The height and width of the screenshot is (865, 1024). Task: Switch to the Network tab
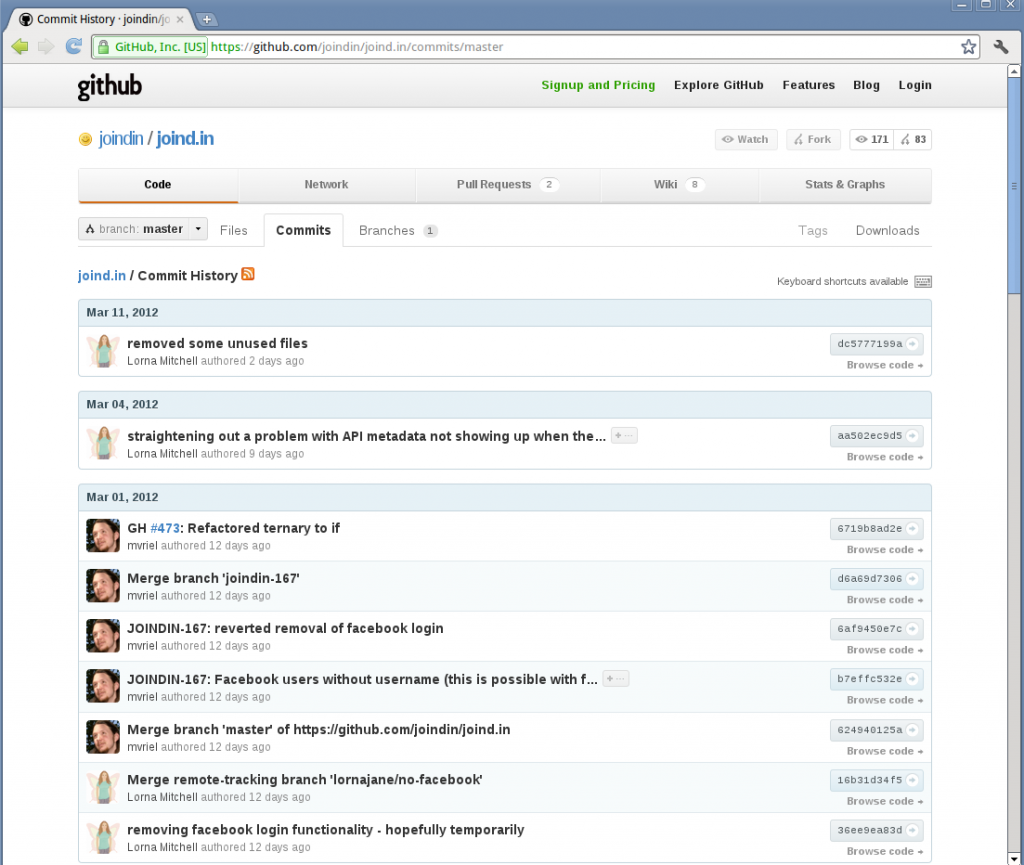(x=326, y=185)
